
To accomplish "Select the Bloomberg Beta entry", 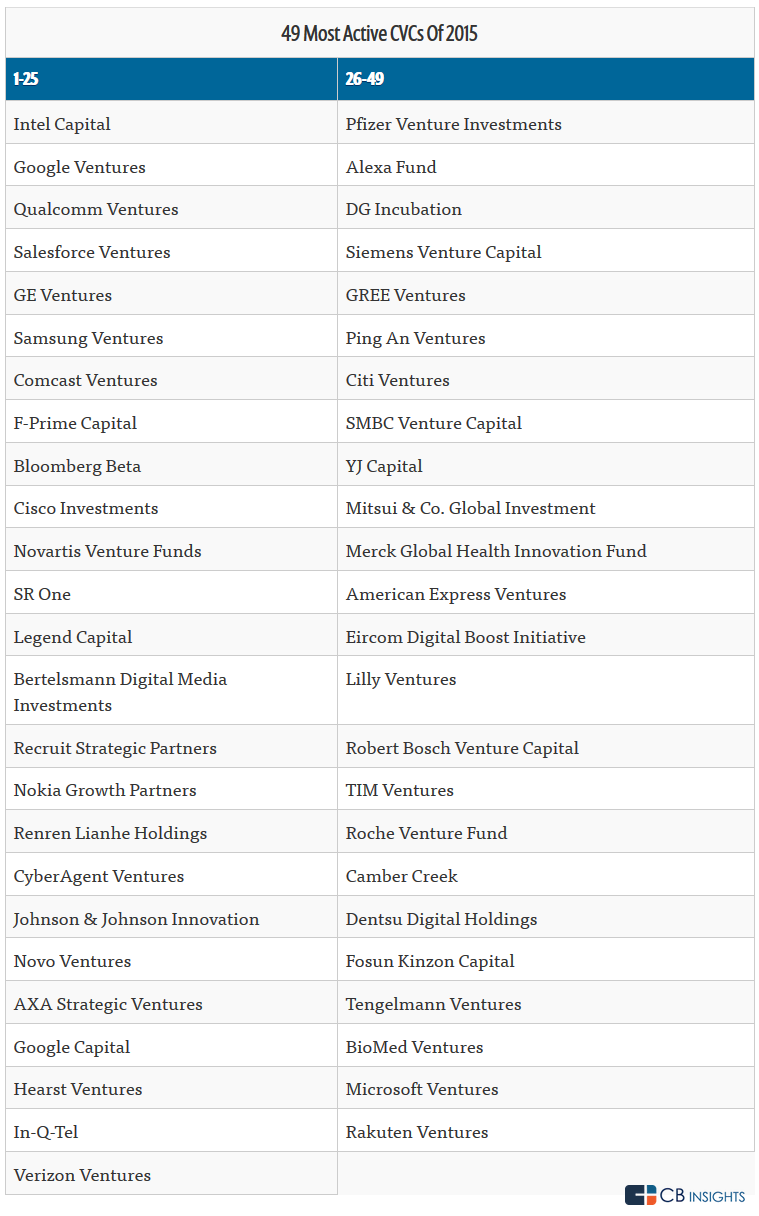I will pyautogui.click(x=77, y=466).
